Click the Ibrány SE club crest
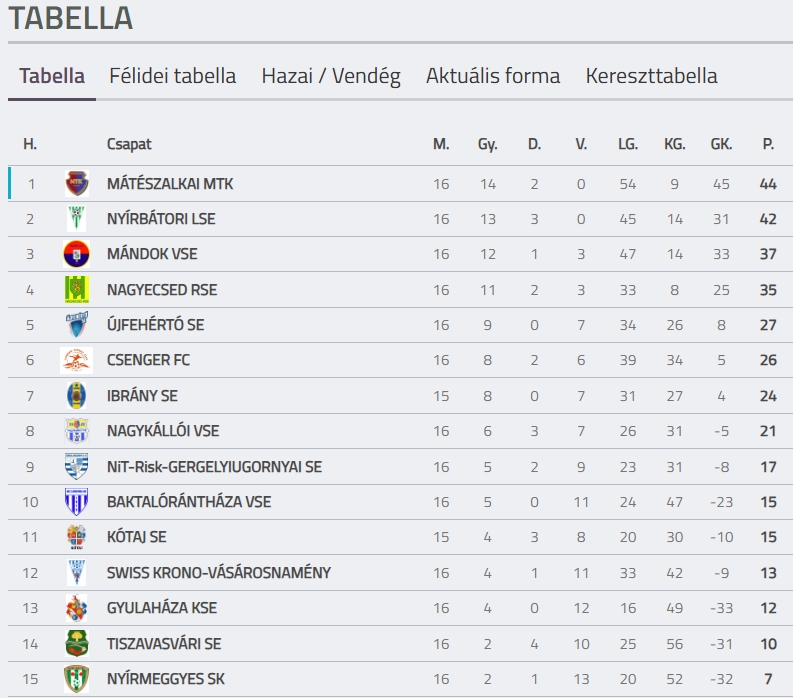Screen dimensions: 793x698 (x=77, y=396)
